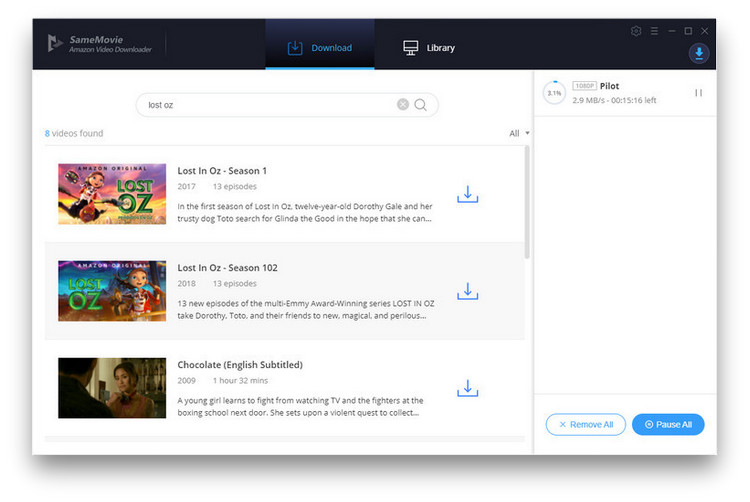
Task: Open Lost In Oz Season 1 thumbnail
Action: 112,194
